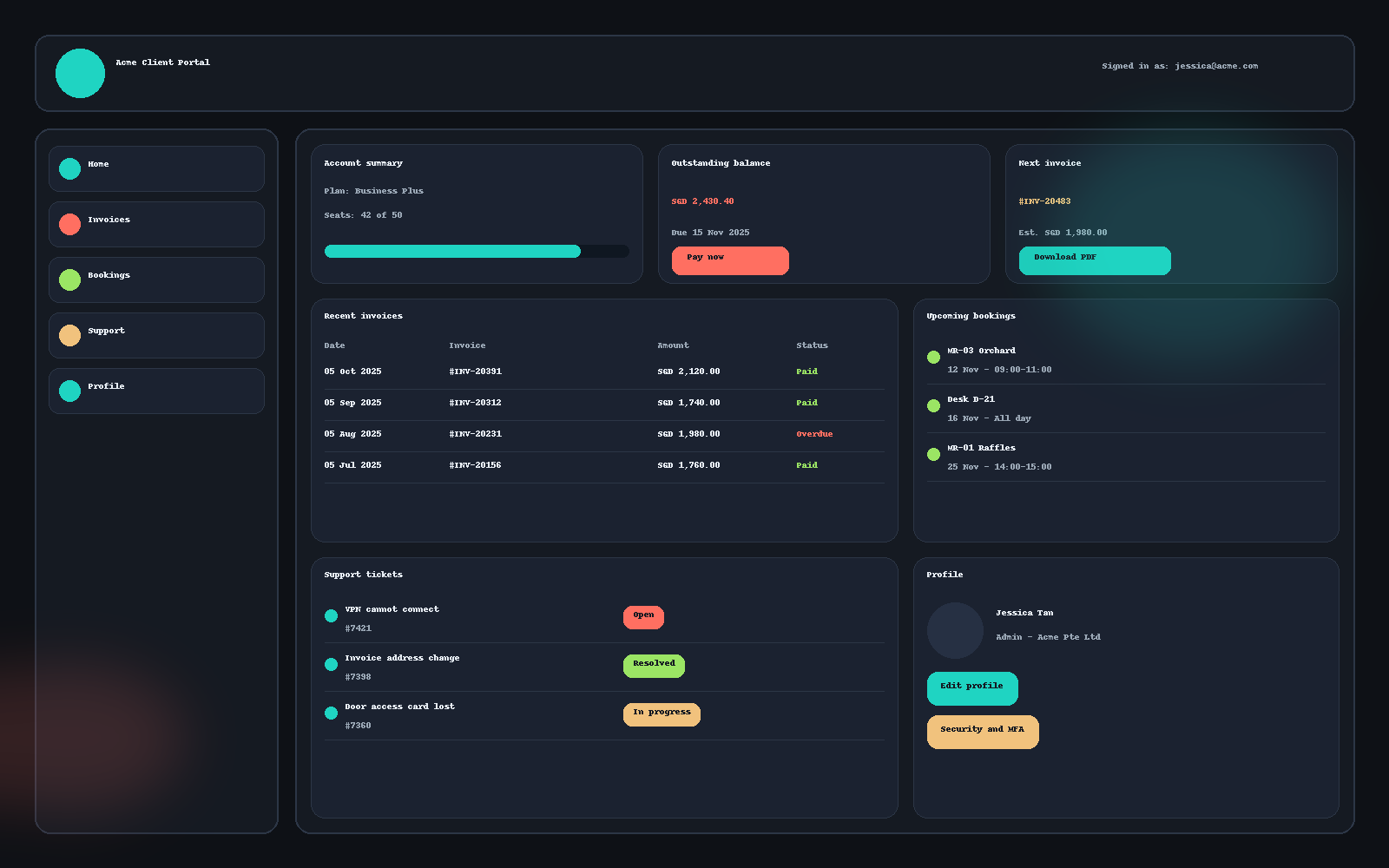Image resolution: width=1389 pixels, height=868 pixels.
Task: Click the Profile icon in the sidebar
Action: click(x=69, y=391)
